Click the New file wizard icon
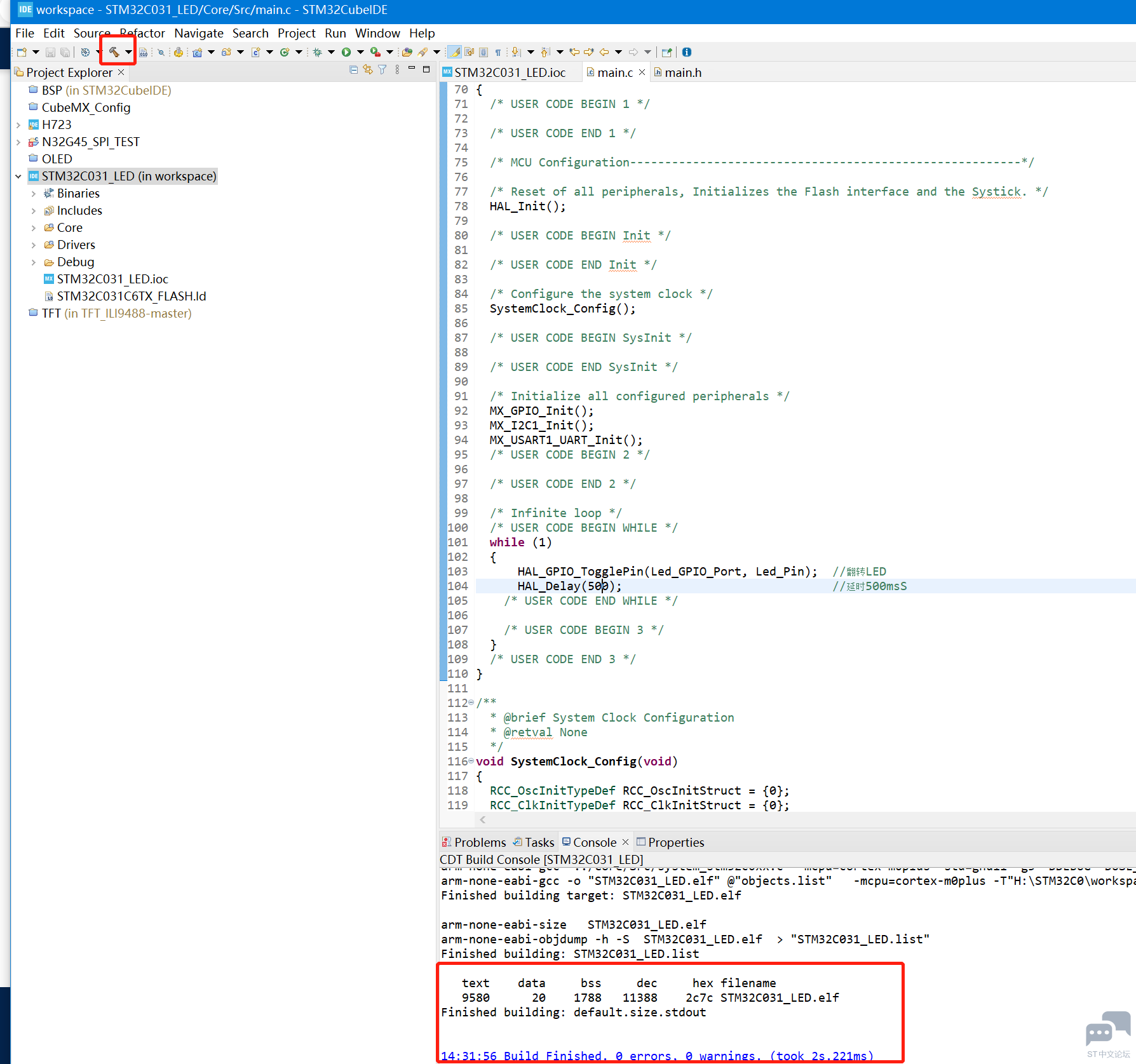The width and height of the screenshot is (1136, 1064). 22,52
